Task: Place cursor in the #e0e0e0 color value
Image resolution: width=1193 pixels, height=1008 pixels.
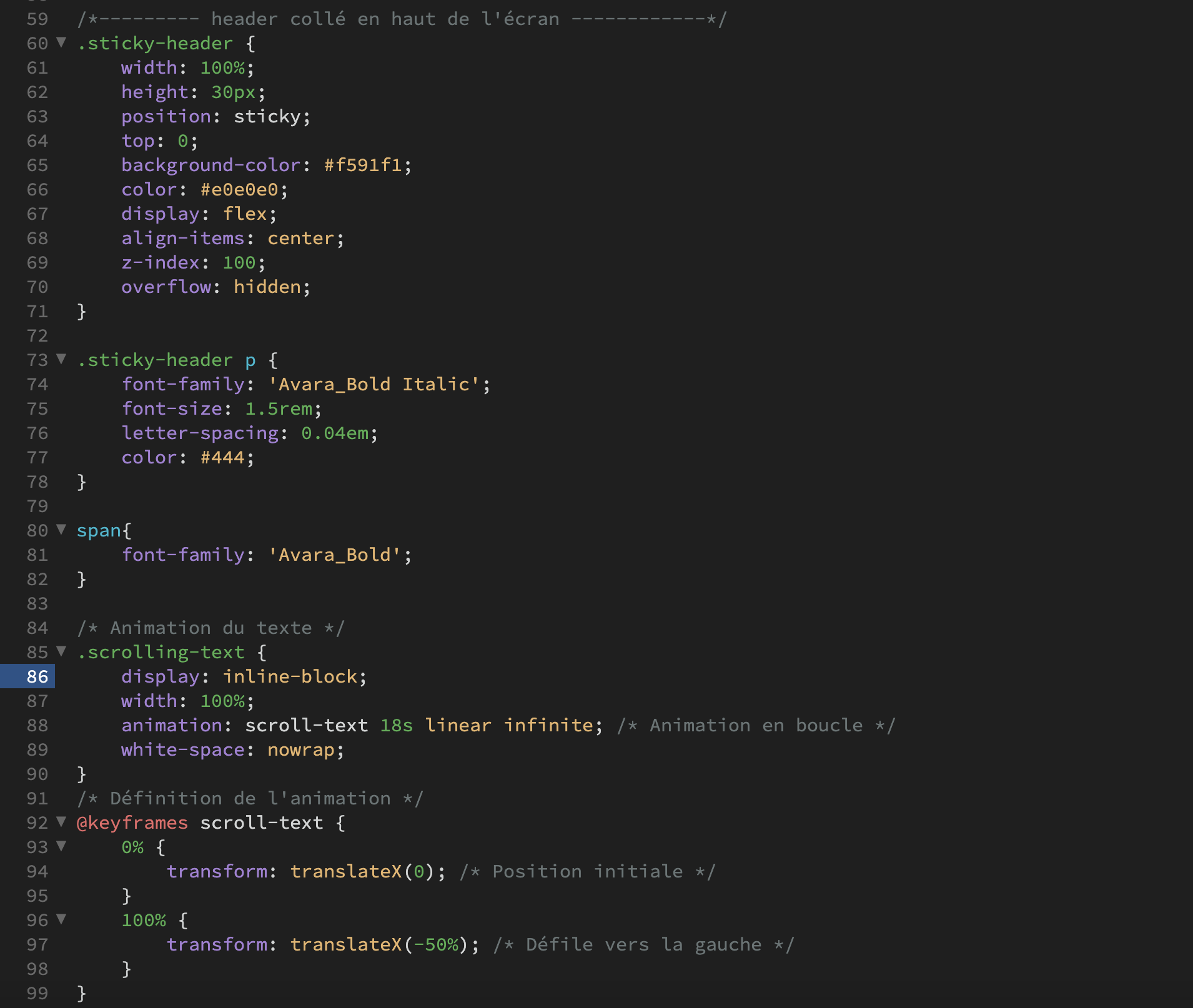Action: 239,189
